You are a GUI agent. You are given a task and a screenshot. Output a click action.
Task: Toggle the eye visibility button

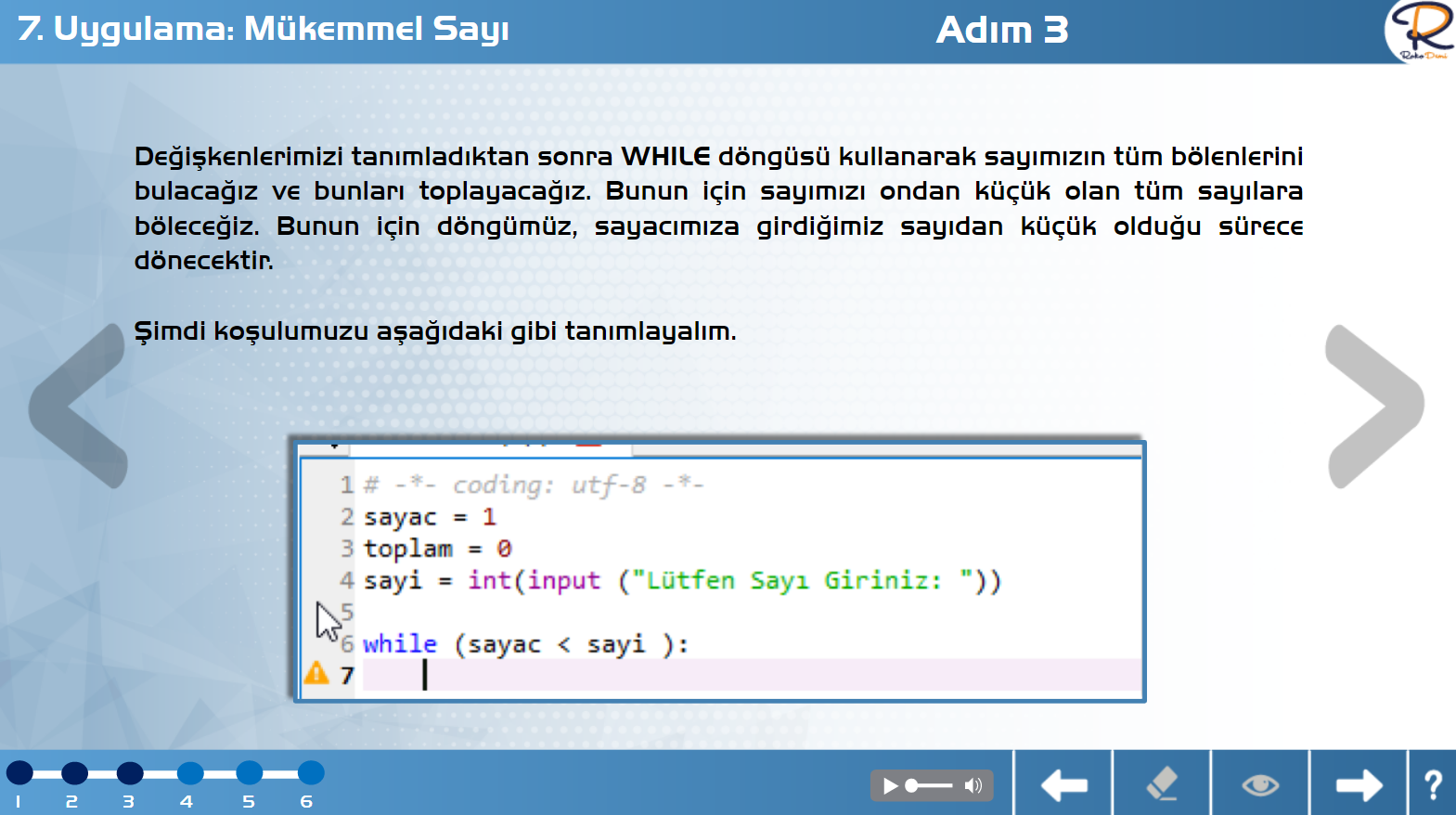point(1260,784)
